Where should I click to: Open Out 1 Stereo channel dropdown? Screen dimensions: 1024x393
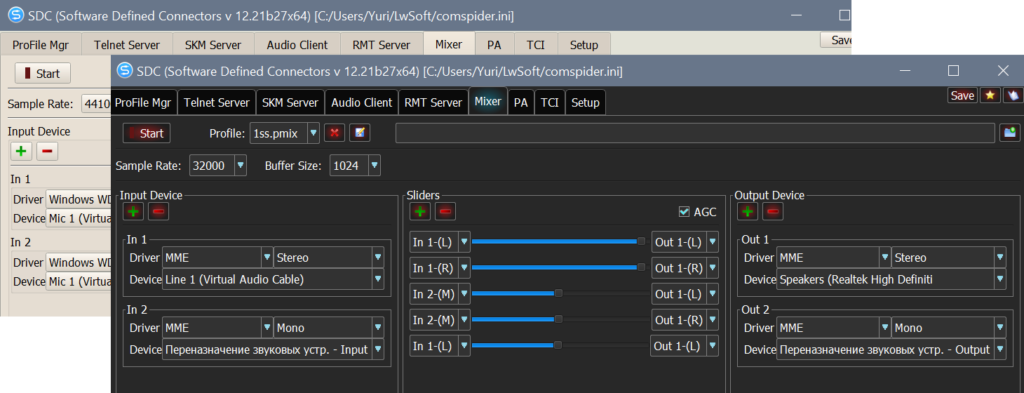pos(1000,258)
